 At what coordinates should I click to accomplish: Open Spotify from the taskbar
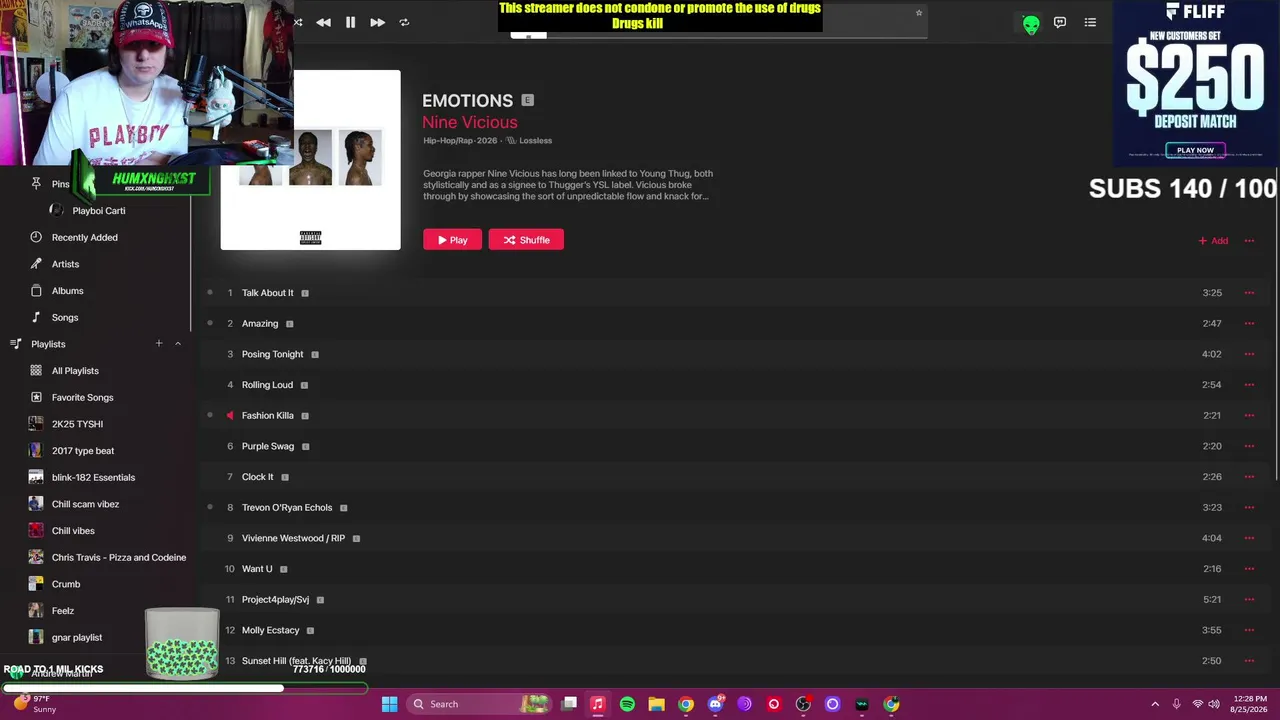coord(627,704)
